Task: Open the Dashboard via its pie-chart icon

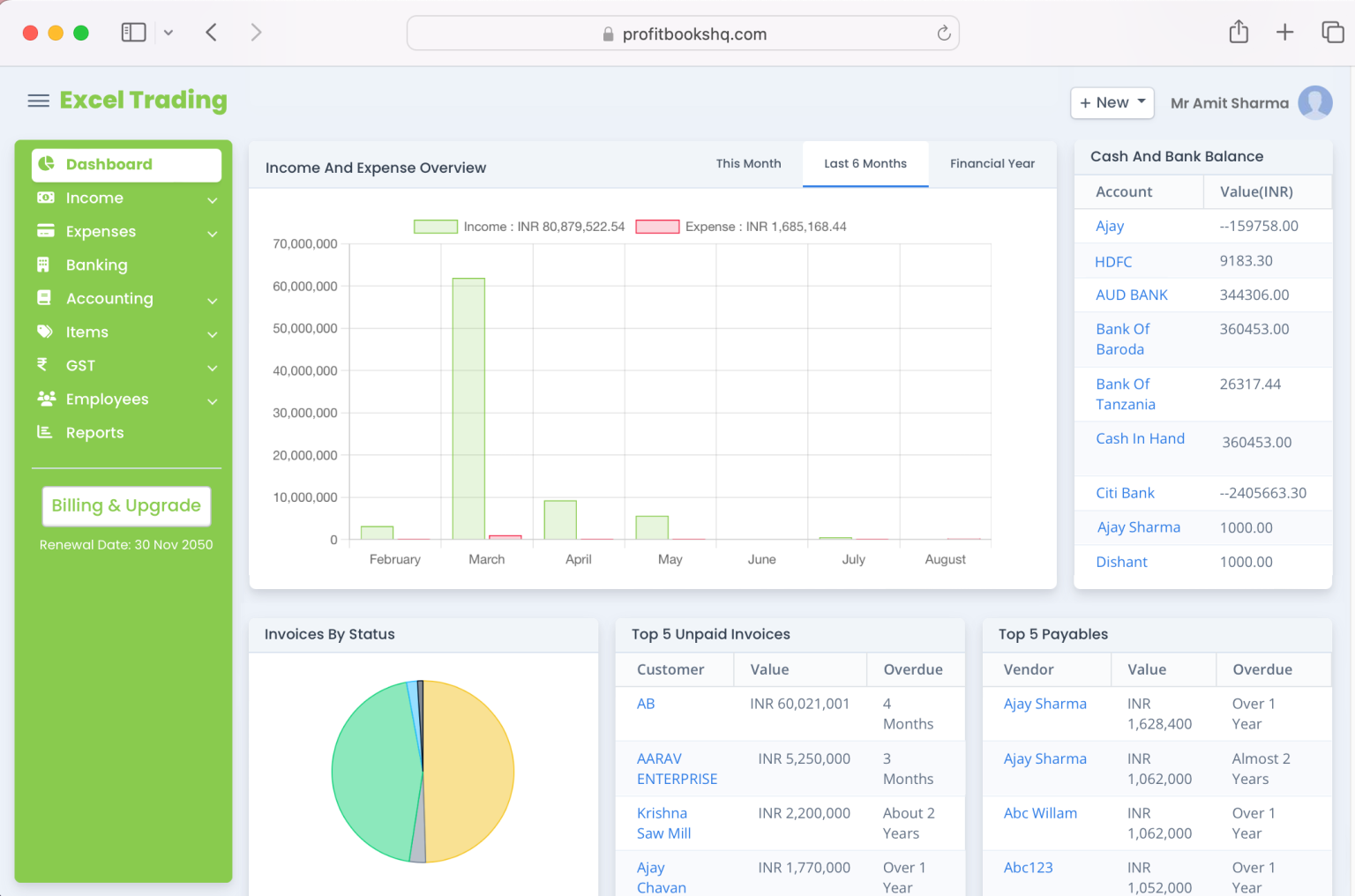Action: (x=46, y=164)
